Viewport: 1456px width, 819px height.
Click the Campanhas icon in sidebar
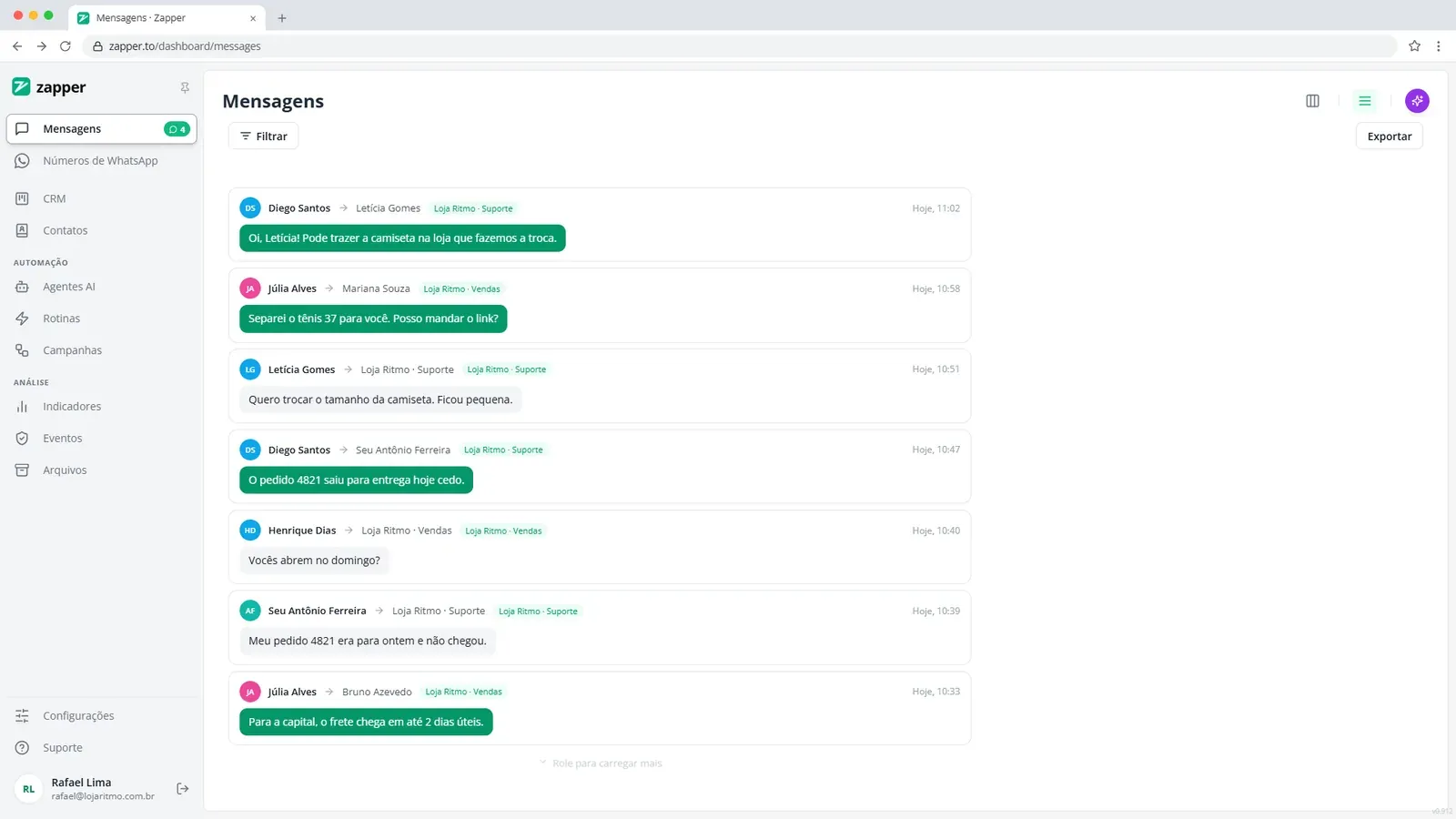(22, 350)
